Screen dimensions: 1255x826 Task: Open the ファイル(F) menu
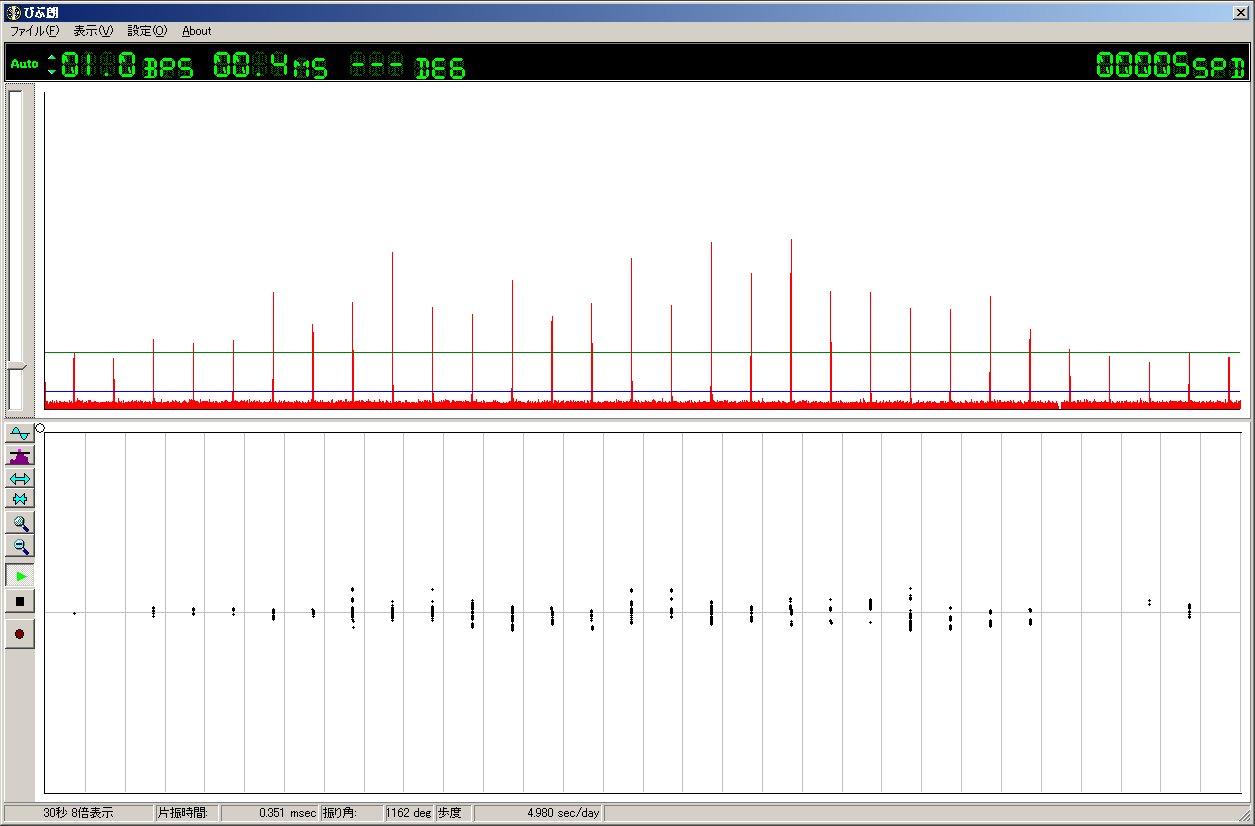[34, 31]
